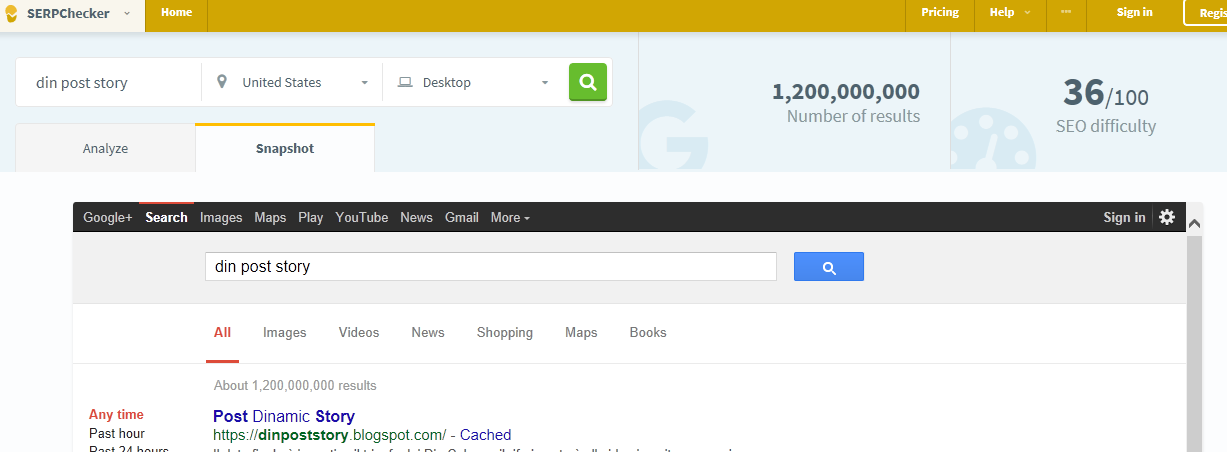Switch to Maps results tab
This screenshot has width=1227, height=452.
581,332
